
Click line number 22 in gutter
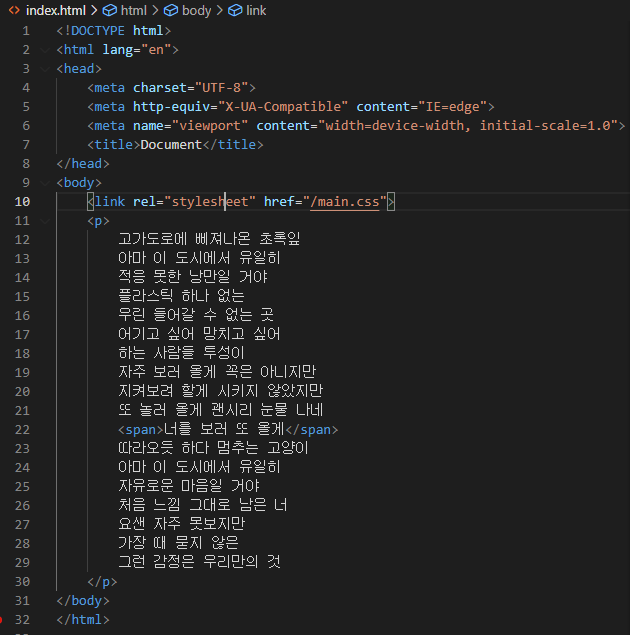point(22,430)
